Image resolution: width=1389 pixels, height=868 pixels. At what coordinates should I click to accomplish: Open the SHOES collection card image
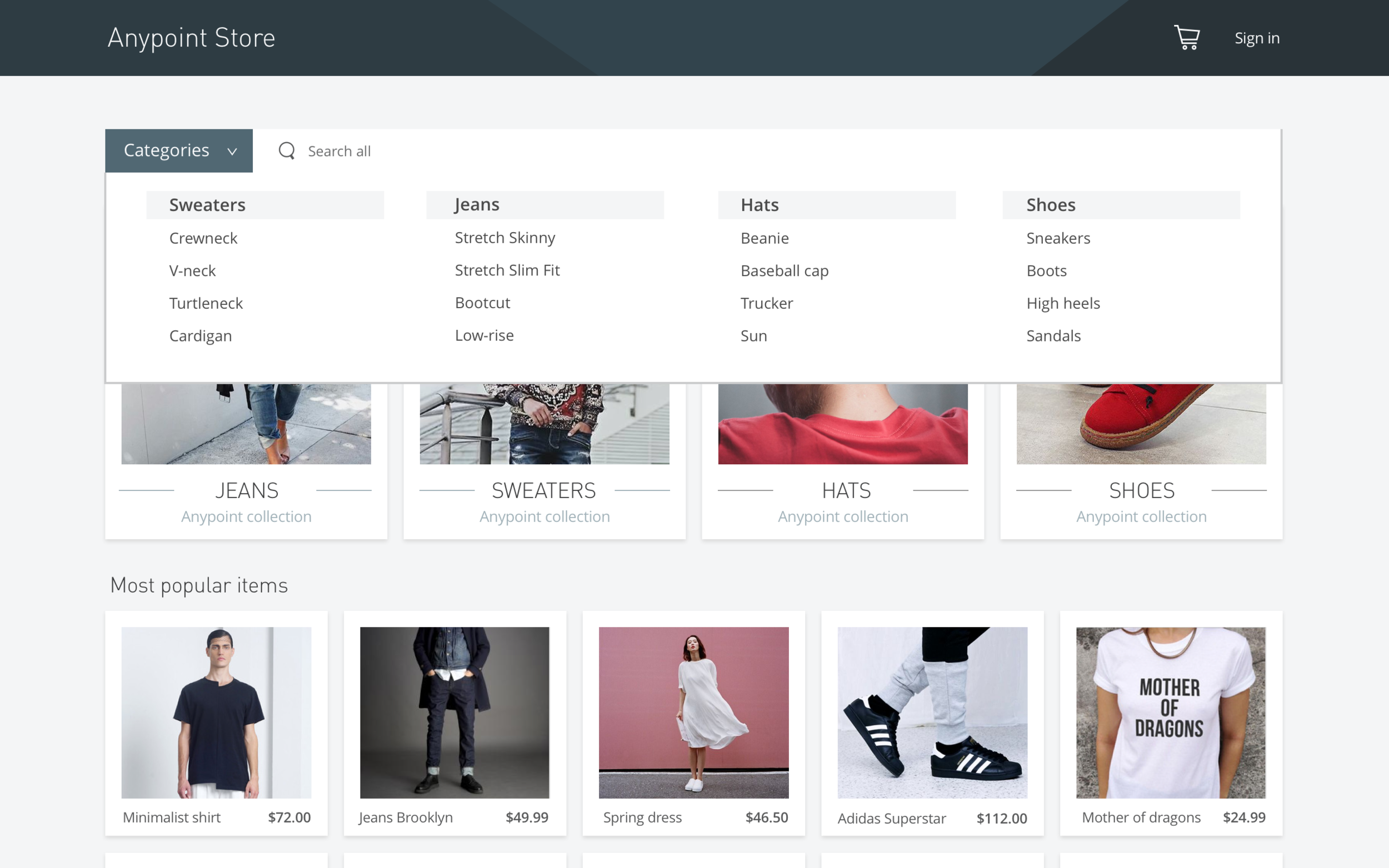click(1141, 424)
